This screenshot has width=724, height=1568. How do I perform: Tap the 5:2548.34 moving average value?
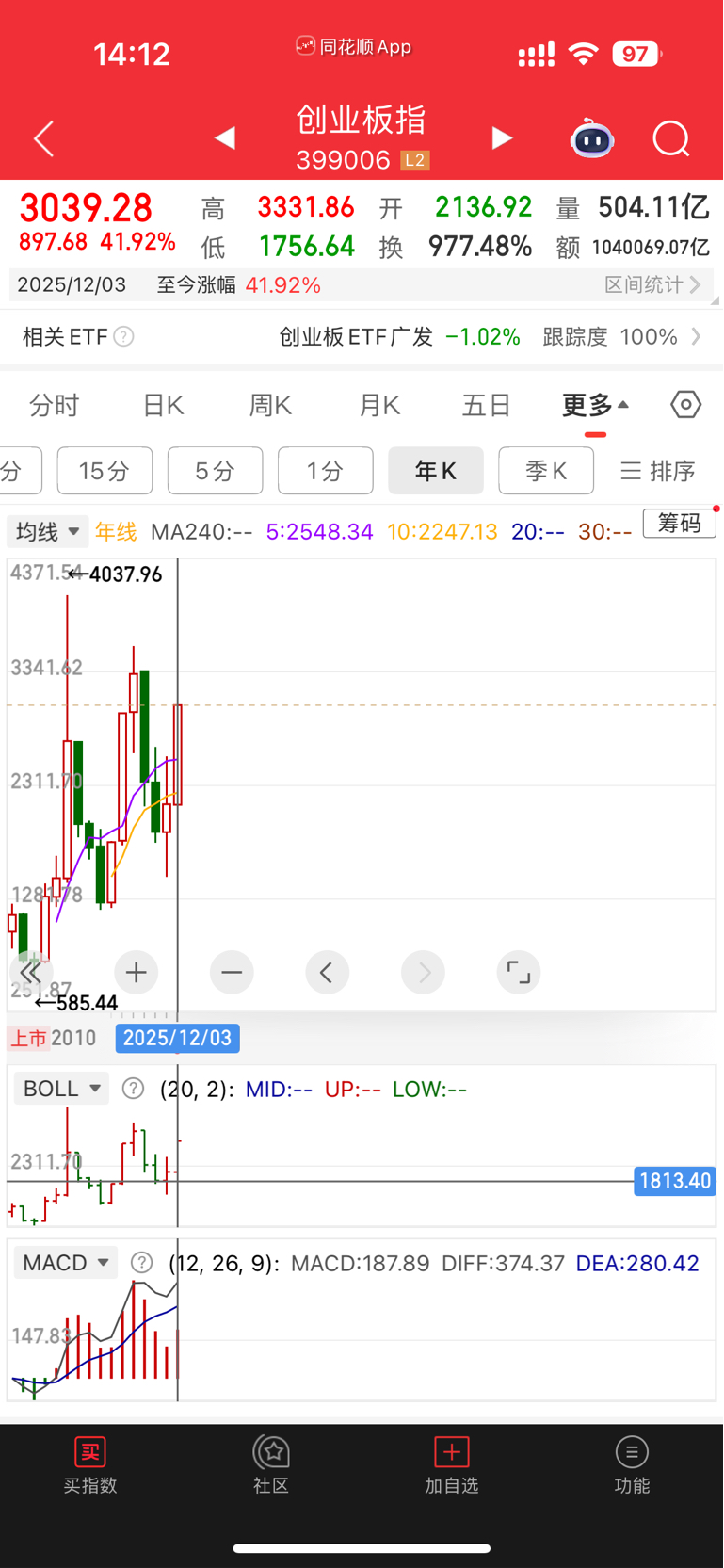(x=319, y=531)
